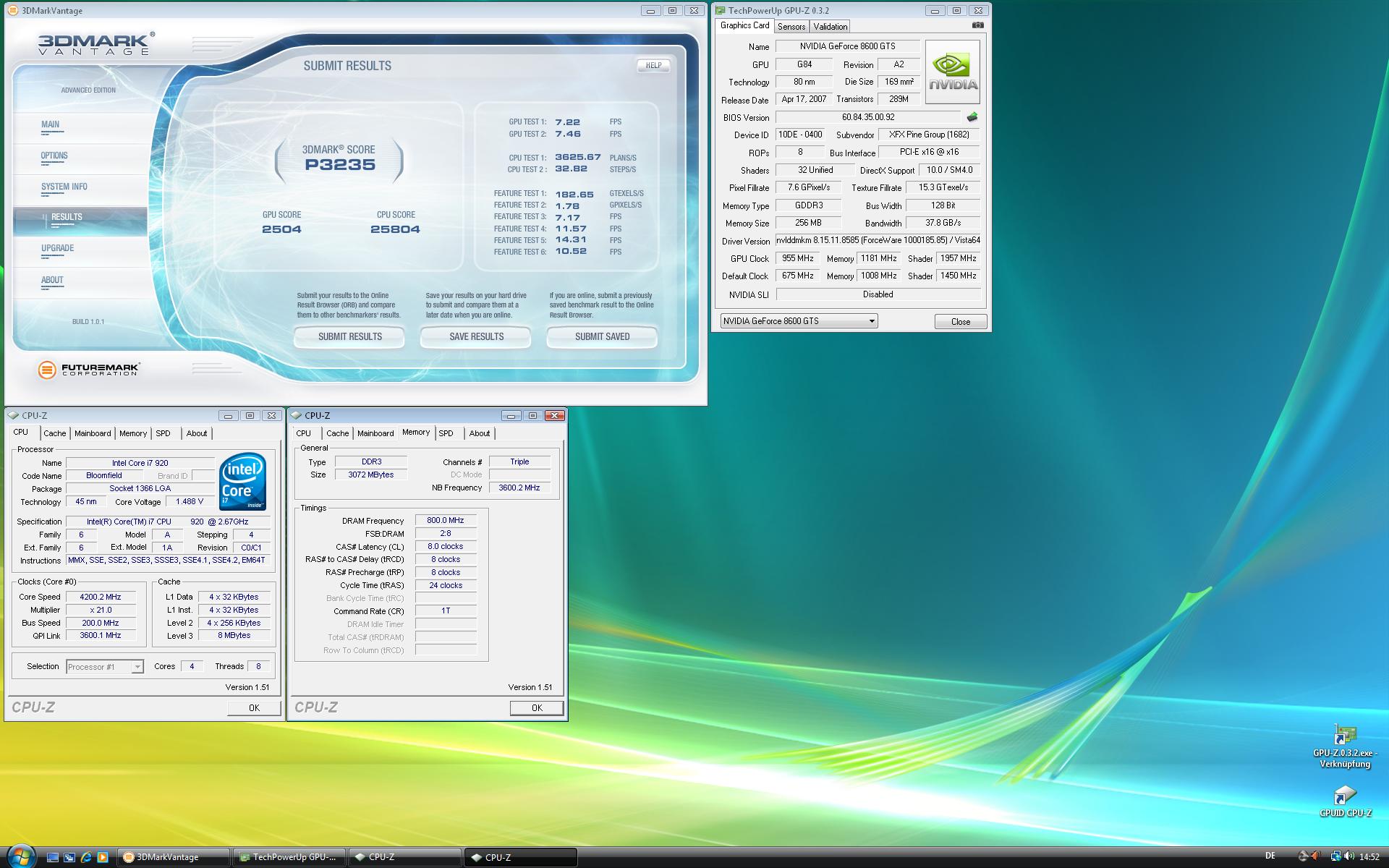This screenshot has width=1389, height=868.
Task: Click the GPU Clock 955 MHz field
Action: 799,258
